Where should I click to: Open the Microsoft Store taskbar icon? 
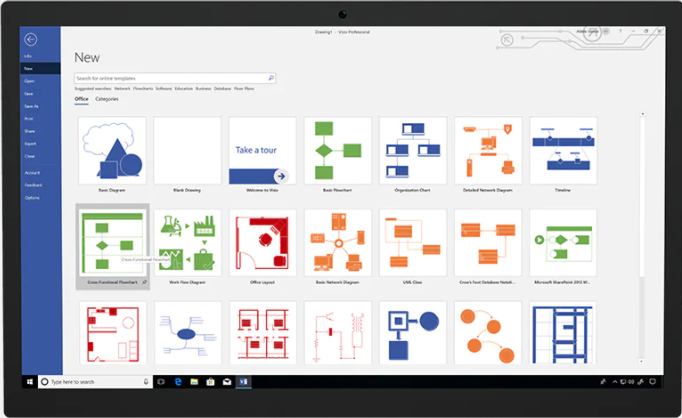click(x=211, y=382)
